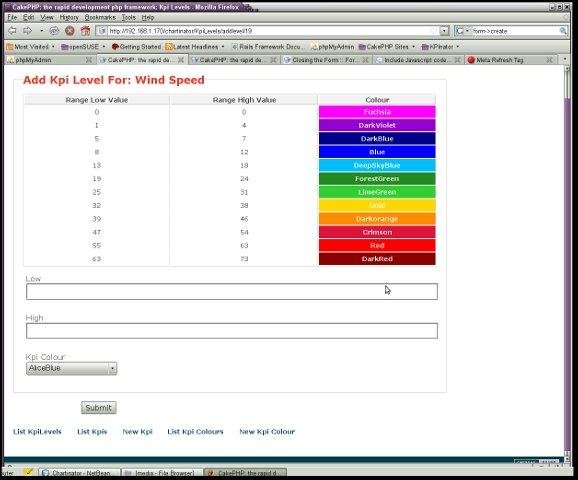
Task: Open the Rails Framework Docu bookmark
Action: coord(268,47)
